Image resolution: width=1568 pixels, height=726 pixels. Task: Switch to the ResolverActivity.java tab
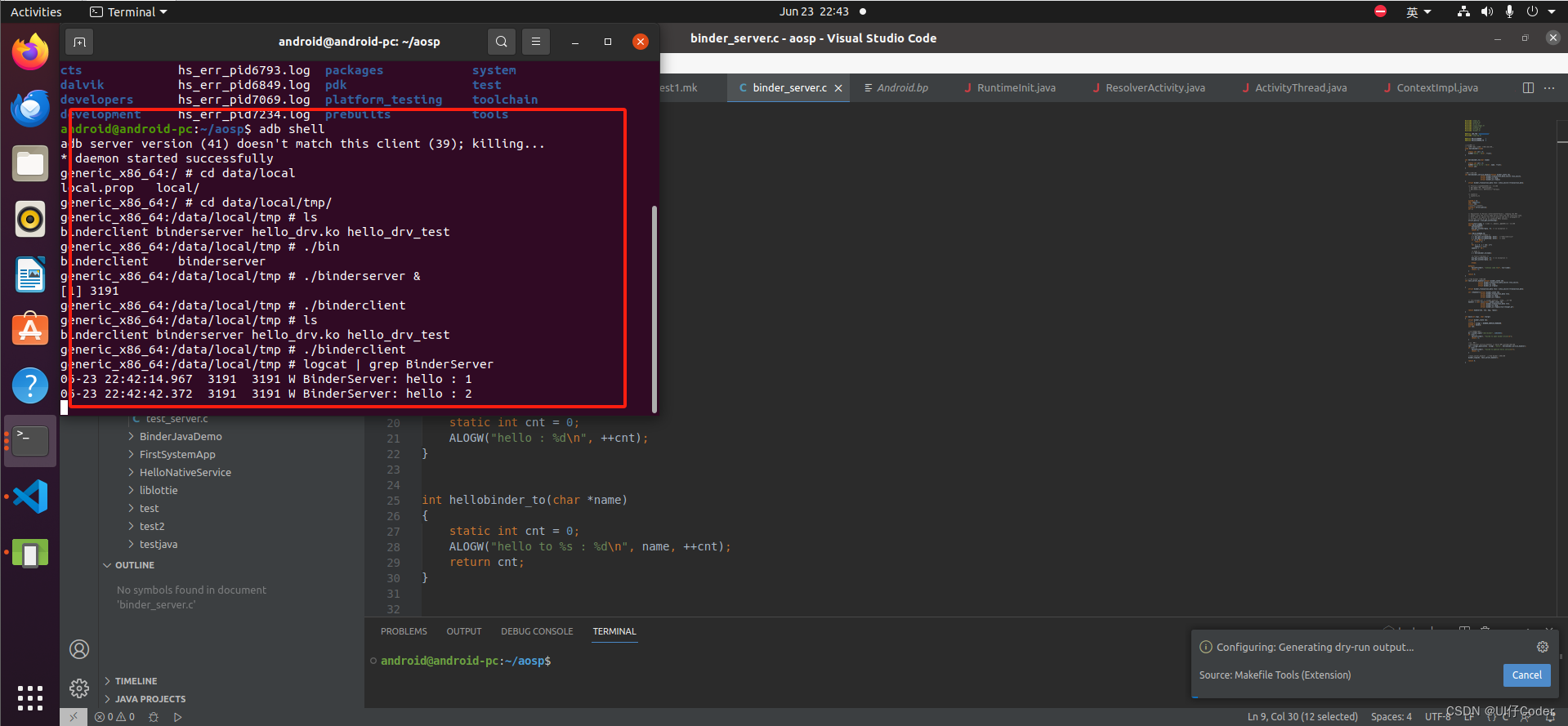pos(1155,87)
